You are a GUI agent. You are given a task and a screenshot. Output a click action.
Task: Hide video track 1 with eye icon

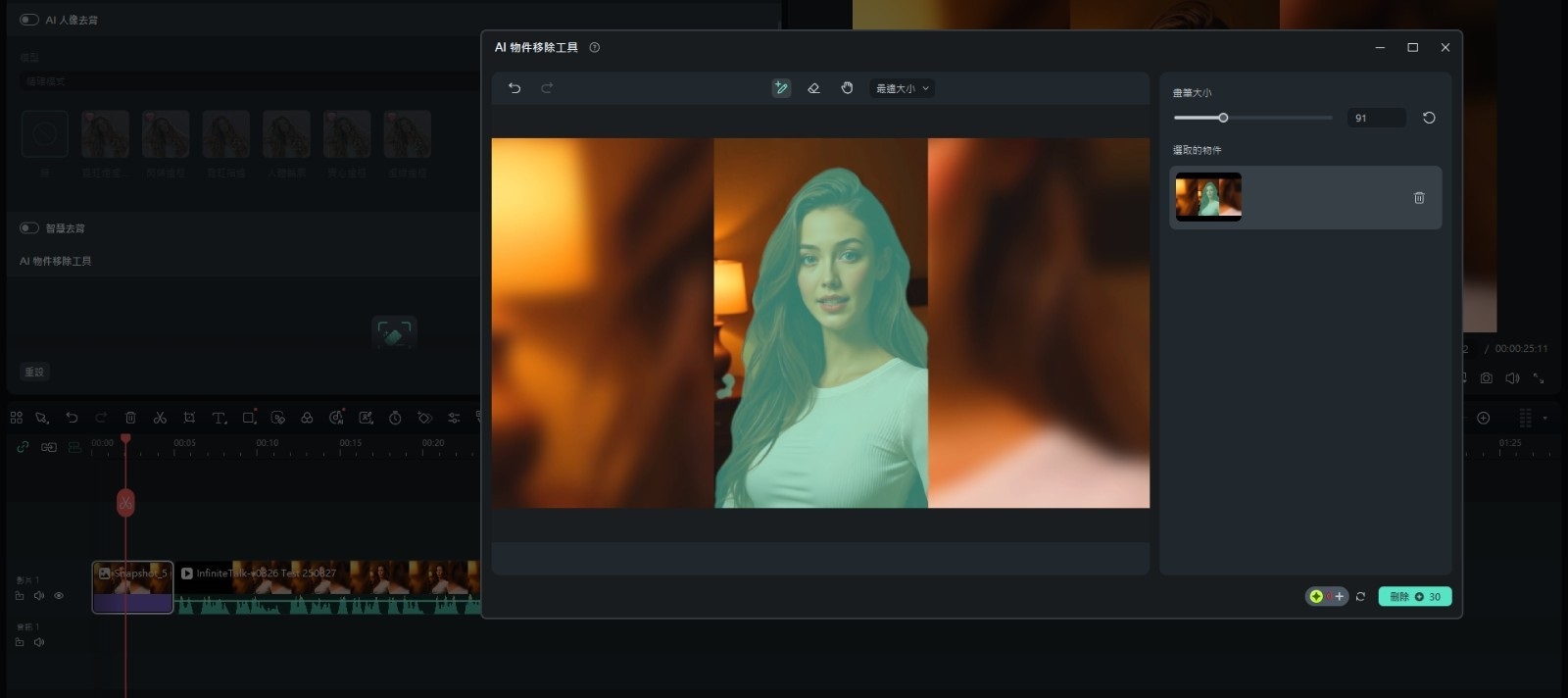(59, 595)
